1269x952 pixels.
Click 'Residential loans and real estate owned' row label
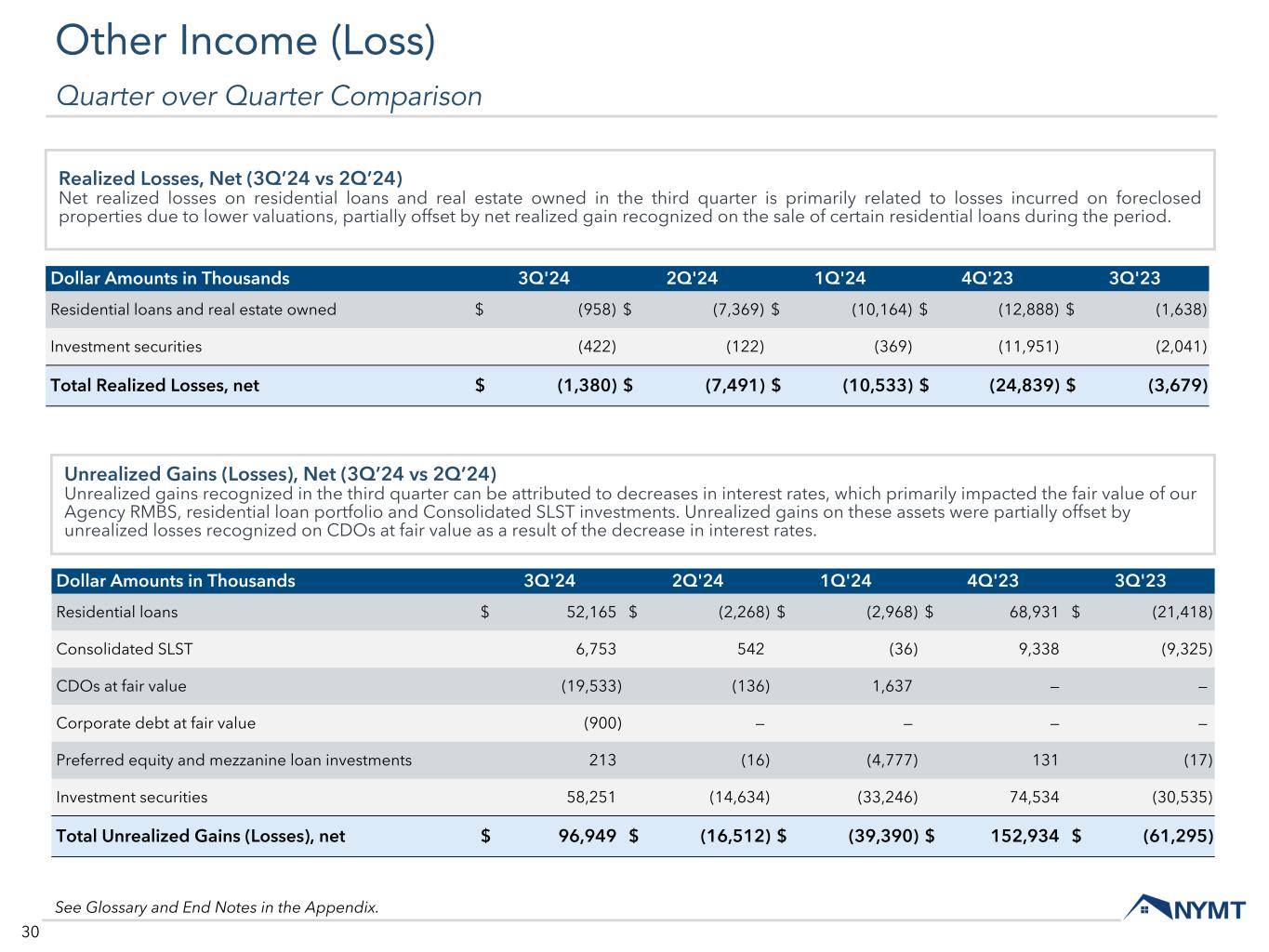coord(193,310)
